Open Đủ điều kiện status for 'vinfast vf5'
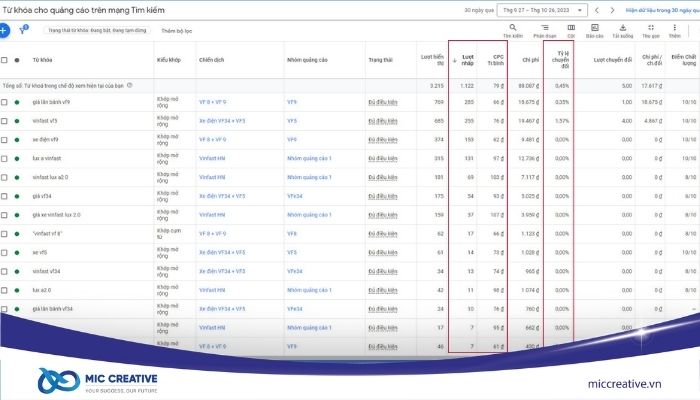The width and height of the screenshot is (700, 400). [383, 121]
